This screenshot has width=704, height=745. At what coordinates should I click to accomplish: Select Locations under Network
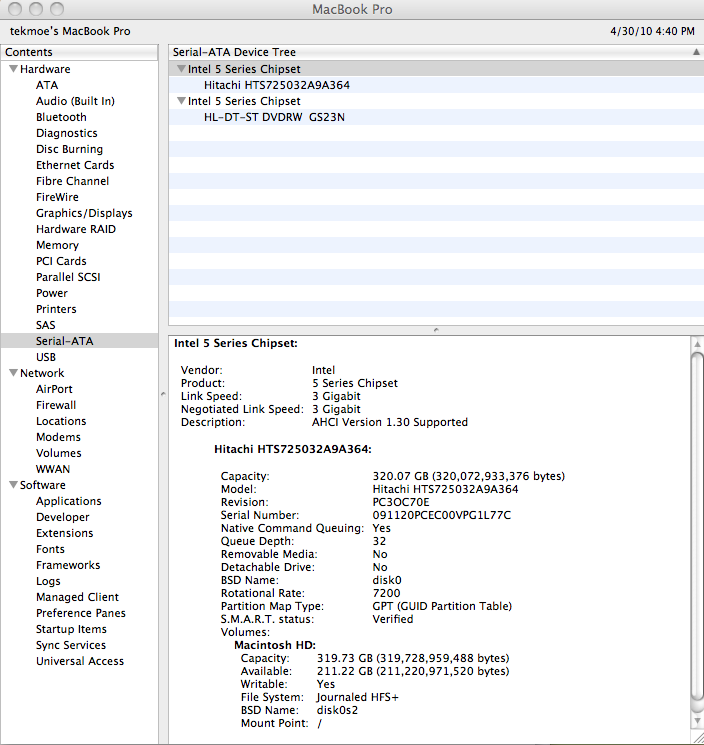(61, 421)
